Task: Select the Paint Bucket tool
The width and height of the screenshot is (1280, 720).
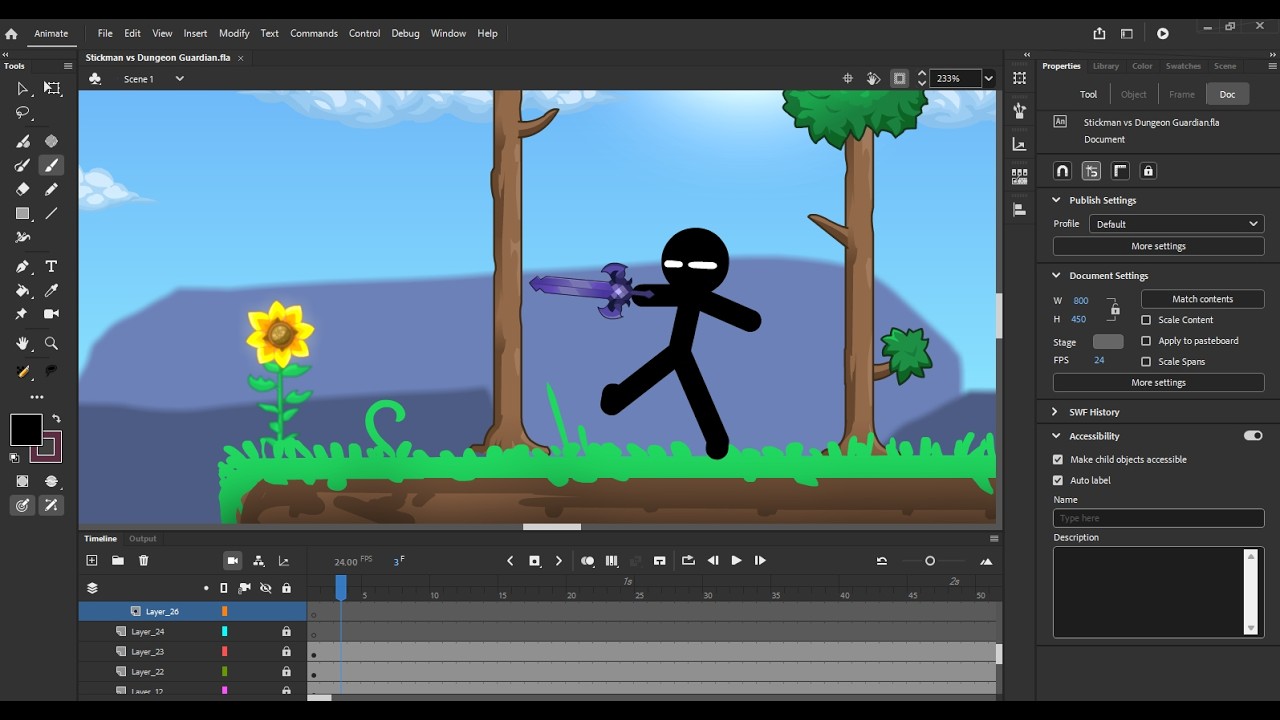Action: pos(22,291)
